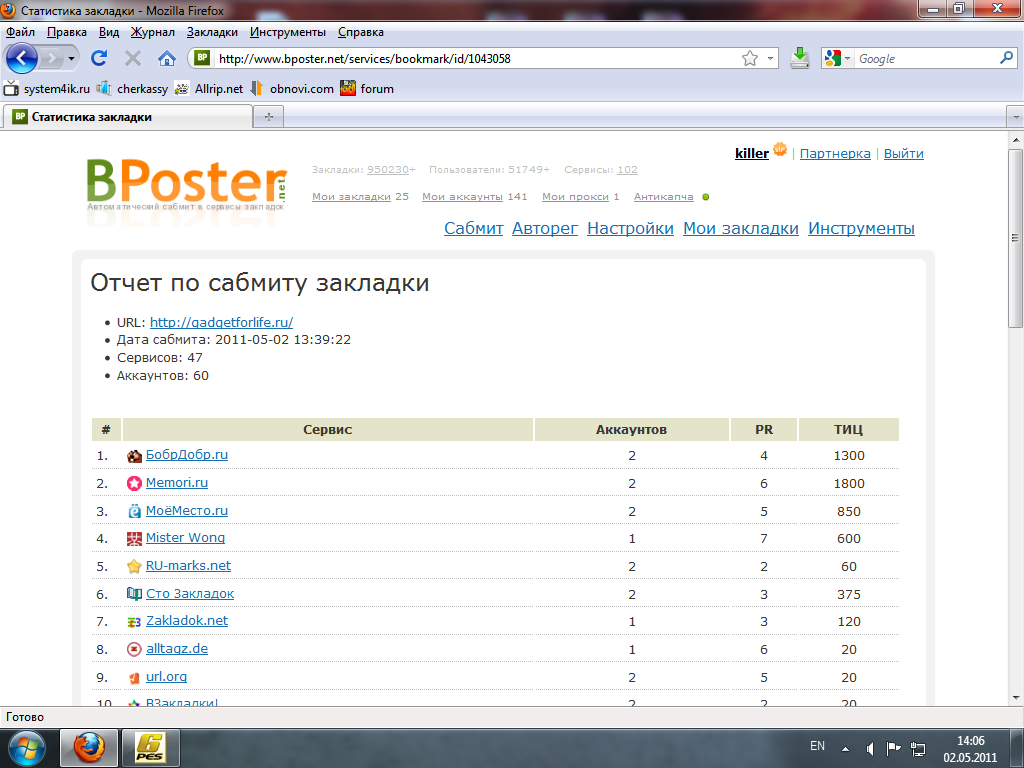Select the Статистика закладки tab
This screenshot has height=768, width=1024.
tap(127, 117)
